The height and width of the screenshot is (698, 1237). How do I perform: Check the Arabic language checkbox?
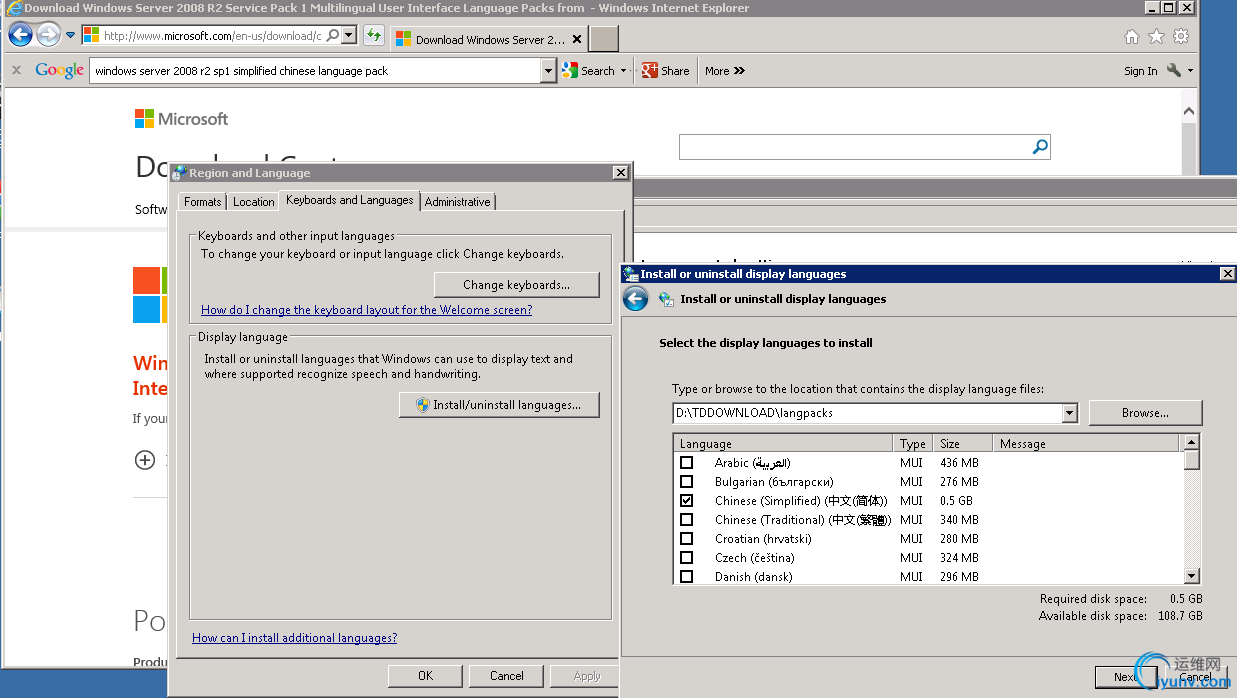pyautogui.click(x=686, y=463)
